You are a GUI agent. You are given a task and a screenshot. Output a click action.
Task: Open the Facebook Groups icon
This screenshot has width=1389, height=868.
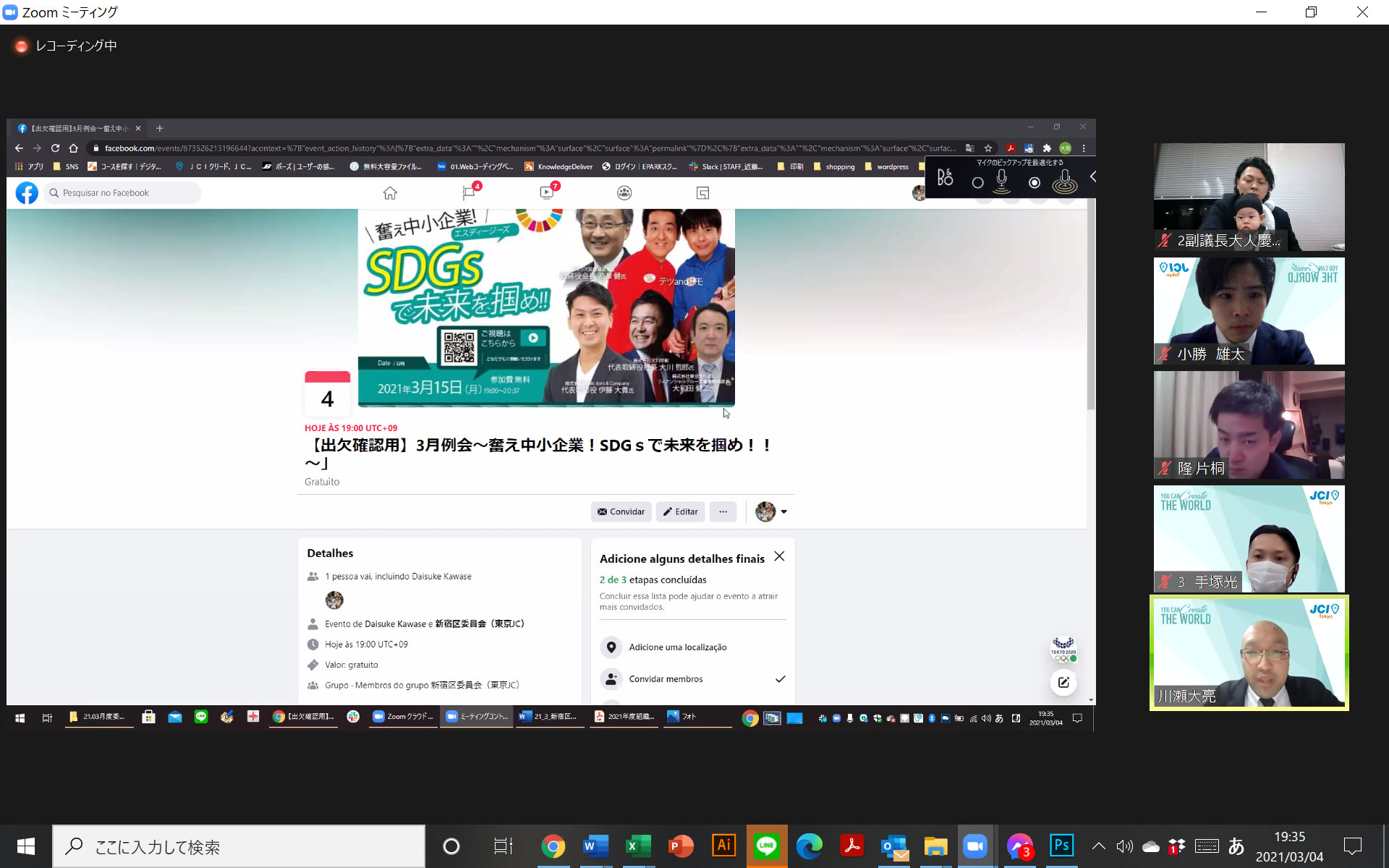pos(624,193)
